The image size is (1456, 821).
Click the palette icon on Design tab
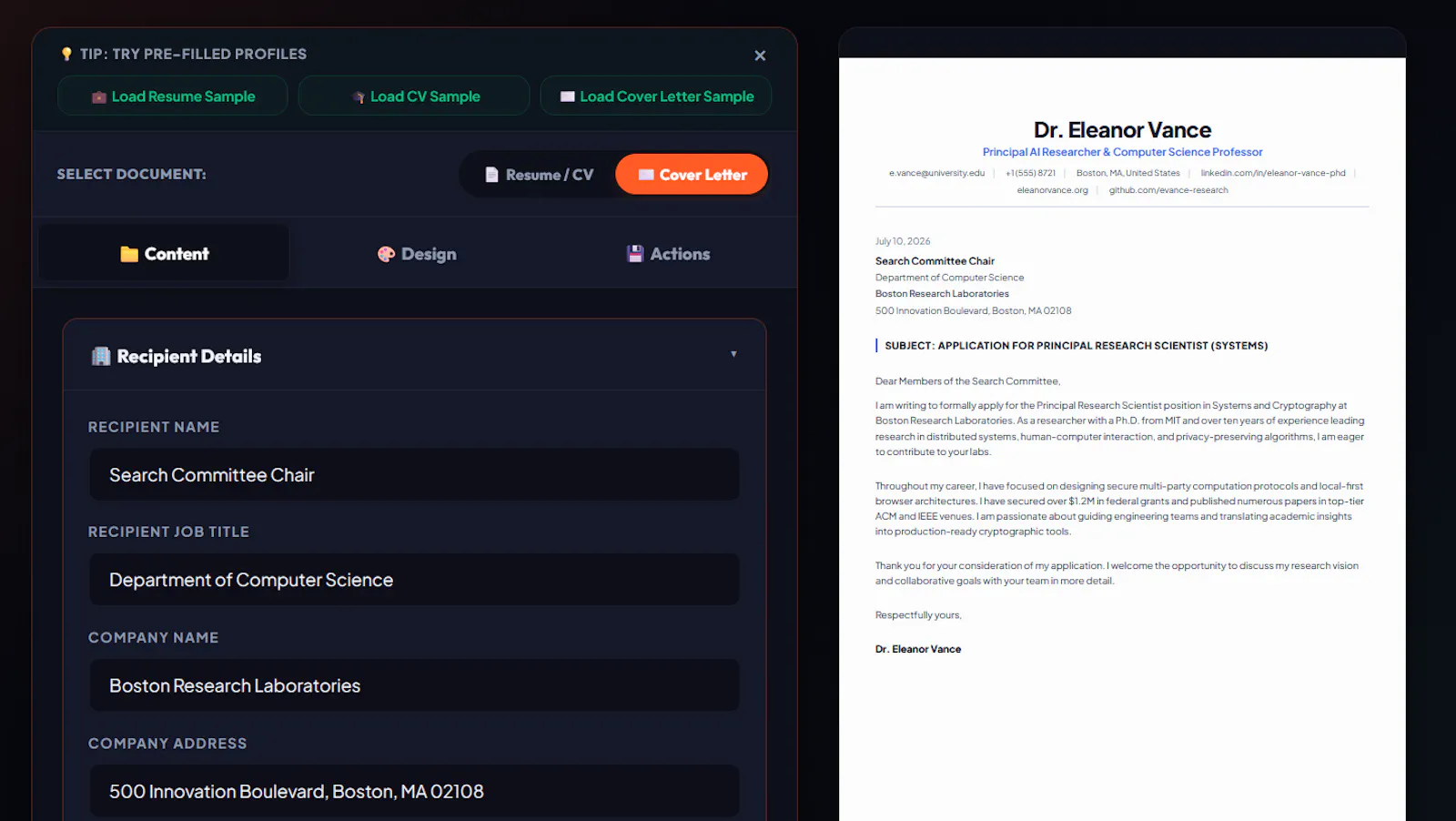(387, 254)
